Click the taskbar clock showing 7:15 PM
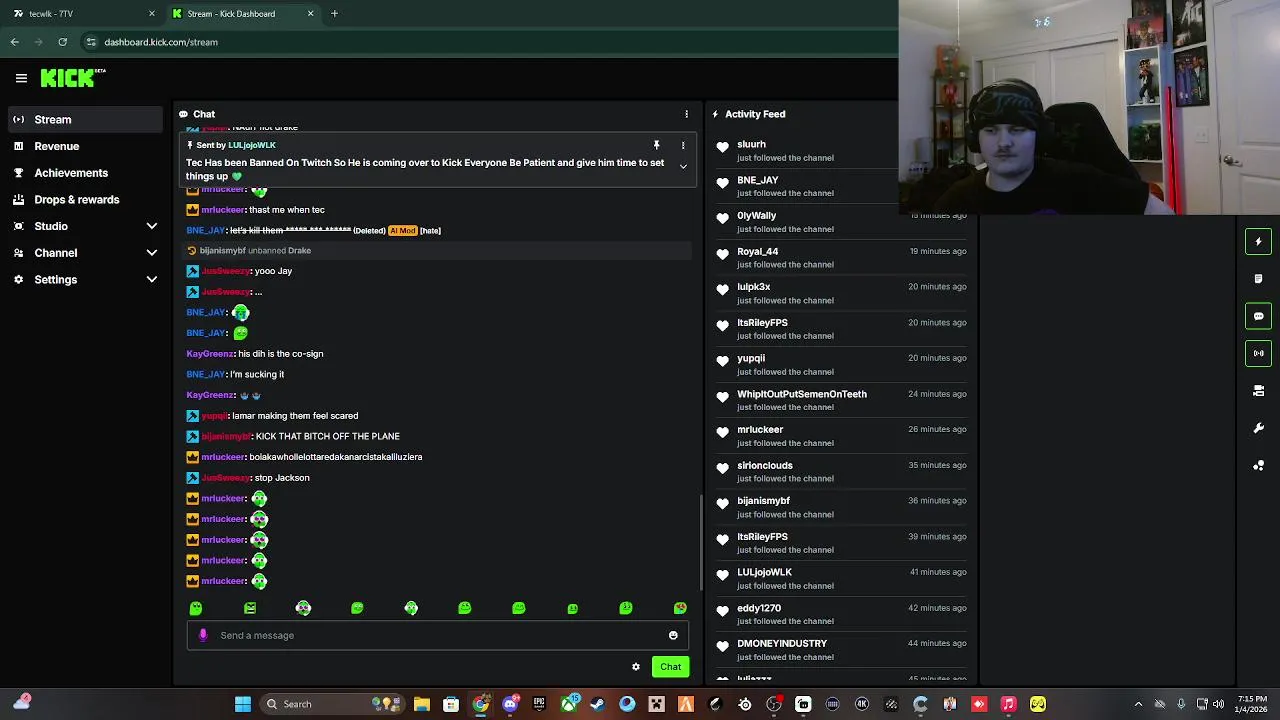The width and height of the screenshot is (1280, 720). (1251, 704)
